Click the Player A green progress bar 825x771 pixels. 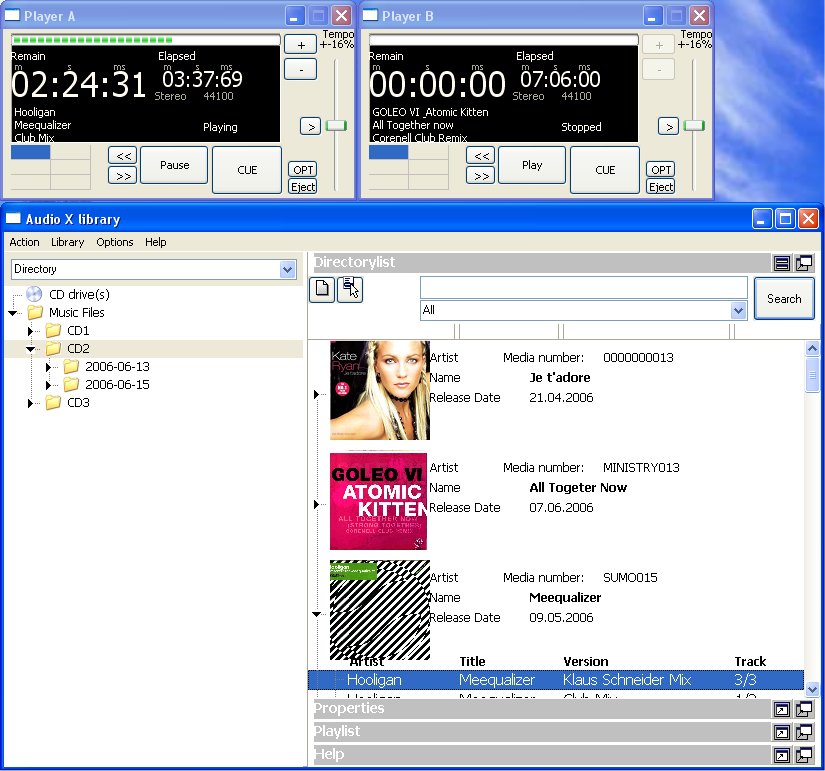coord(145,40)
